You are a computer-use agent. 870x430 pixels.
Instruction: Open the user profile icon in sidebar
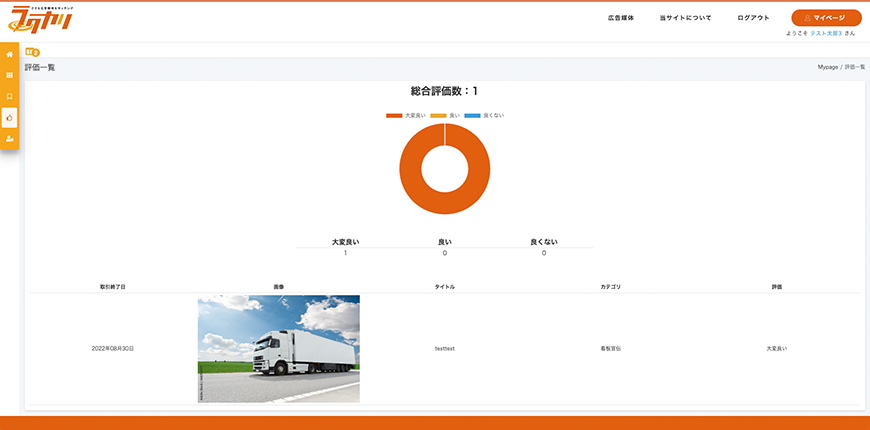[x=10, y=138]
